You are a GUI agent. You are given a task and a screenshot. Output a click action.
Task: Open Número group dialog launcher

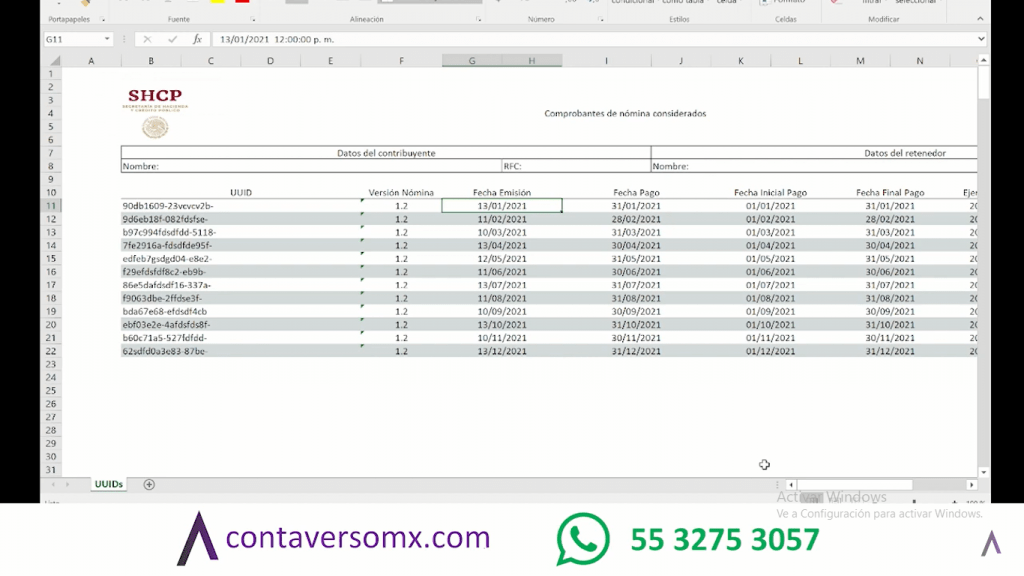tap(601, 20)
